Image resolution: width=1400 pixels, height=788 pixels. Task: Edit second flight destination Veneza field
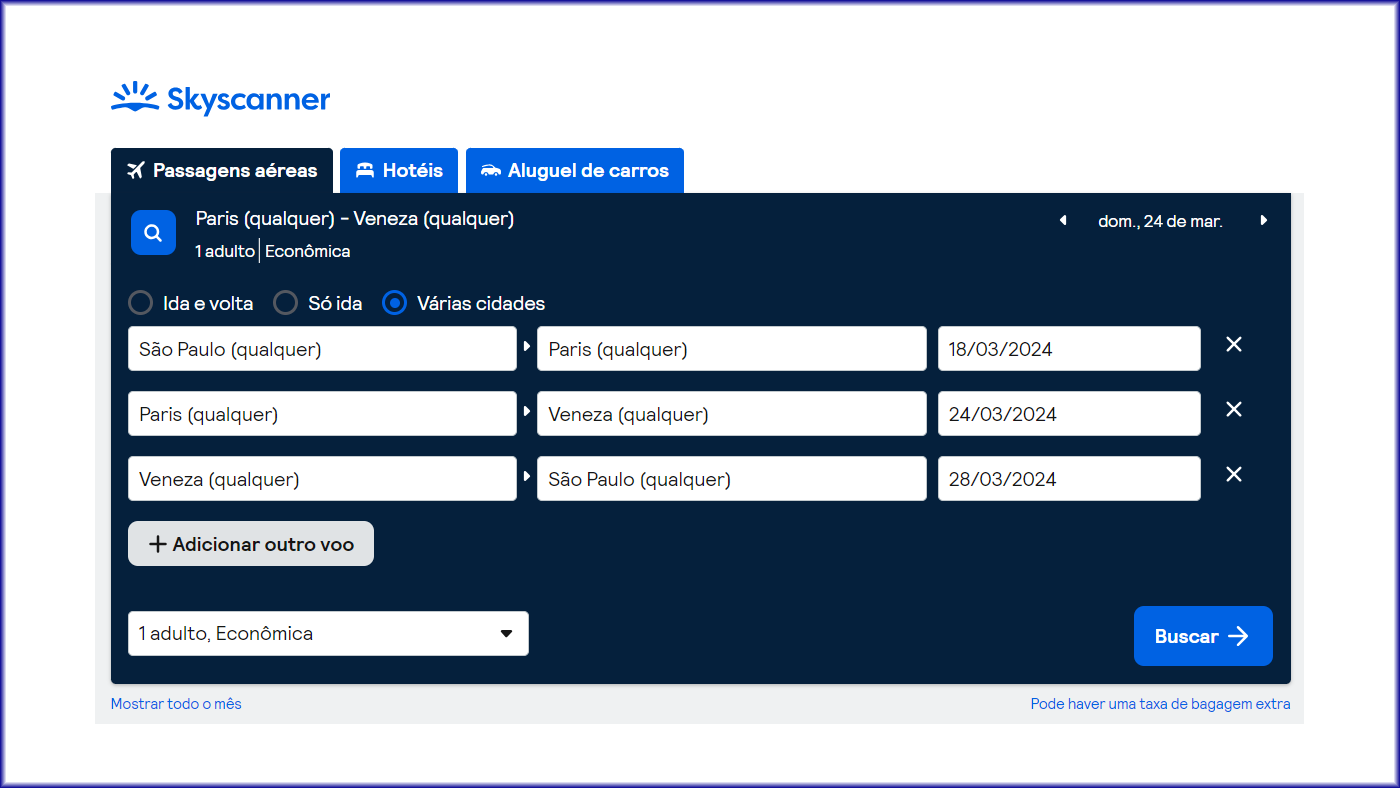pos(732,414)
